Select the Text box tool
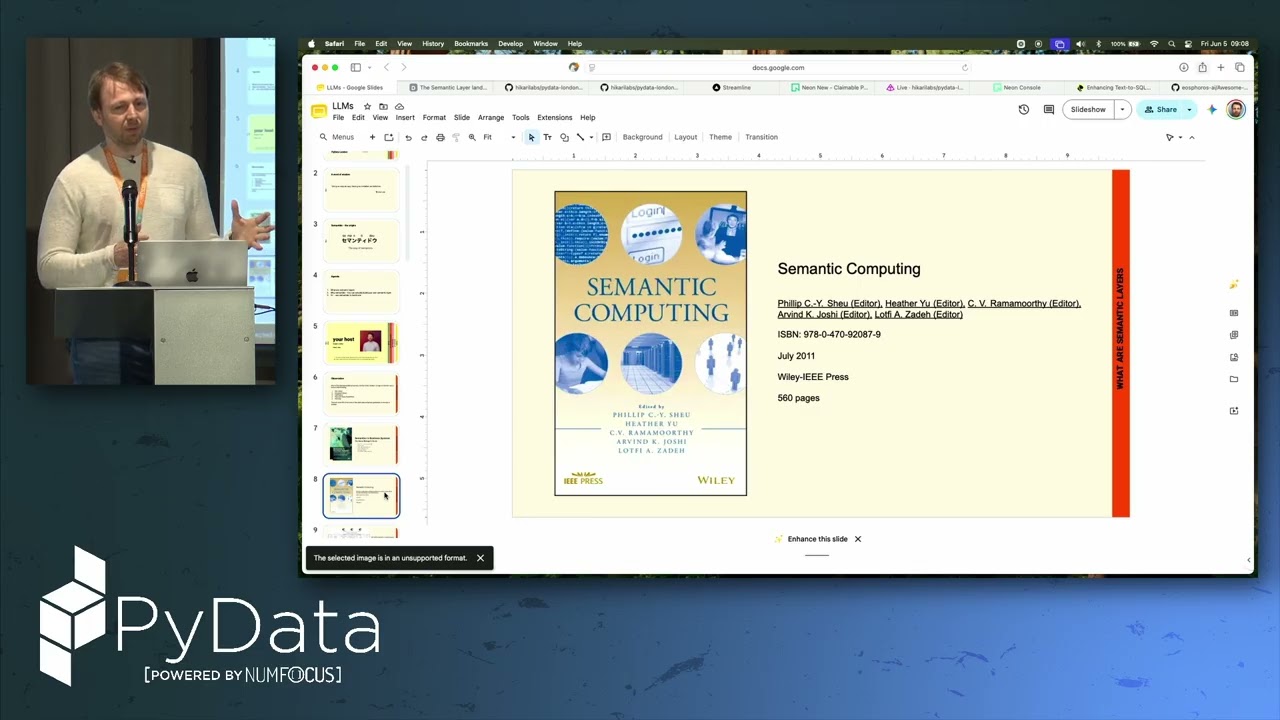 tap(547, 137)
